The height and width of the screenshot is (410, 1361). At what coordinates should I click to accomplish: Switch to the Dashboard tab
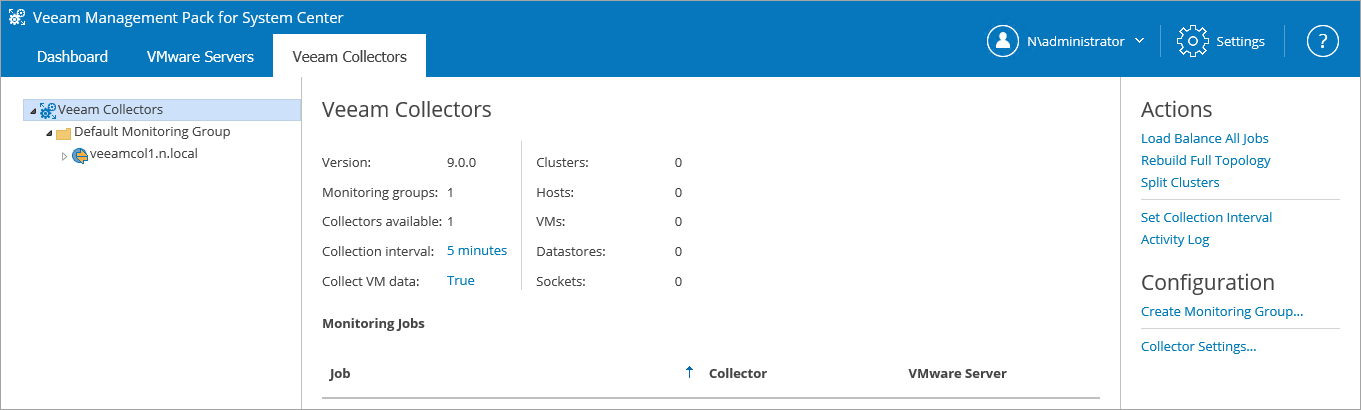coord(72,56)
